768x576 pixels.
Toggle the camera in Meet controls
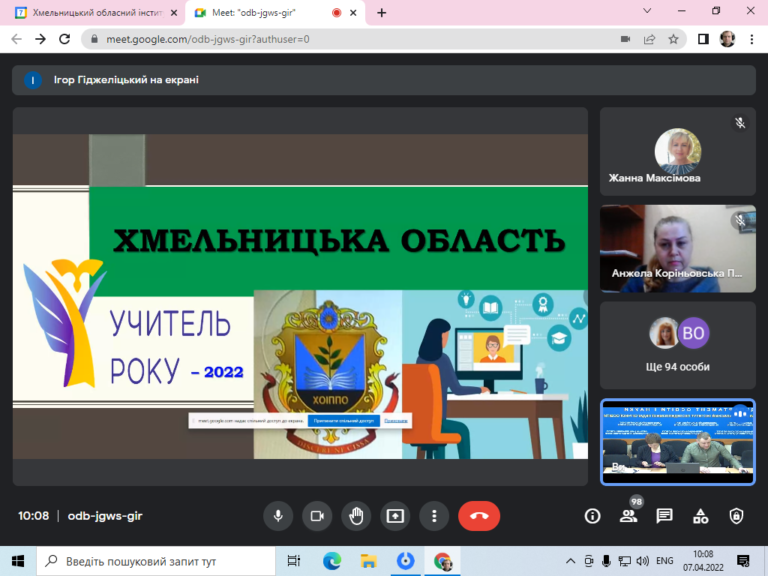click(317, 516)
